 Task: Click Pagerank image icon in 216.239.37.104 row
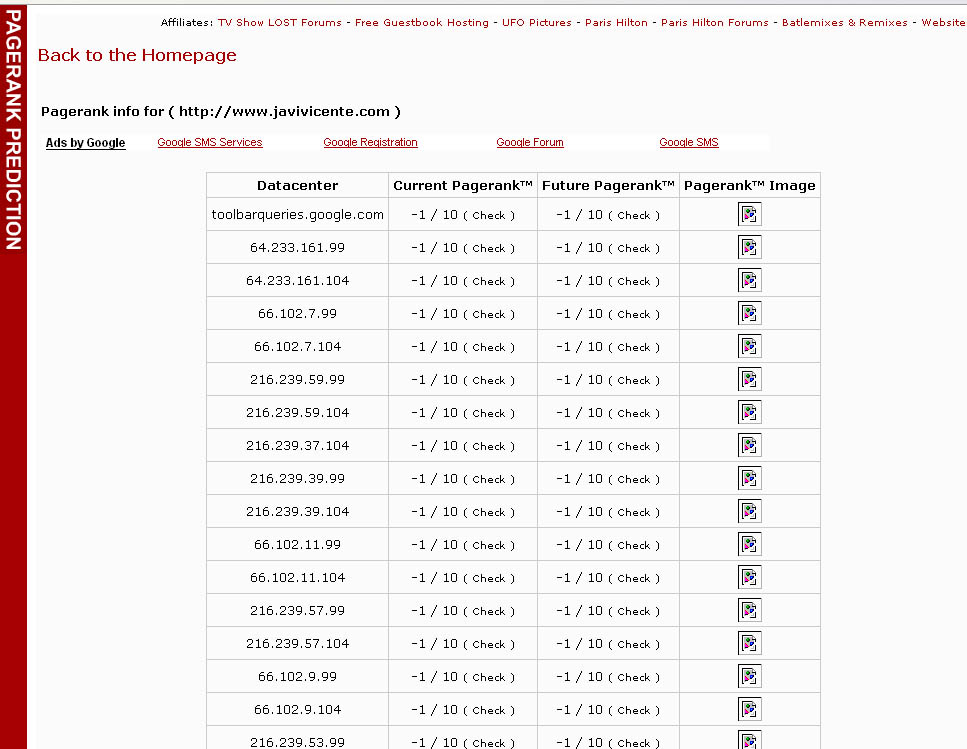(x=749, y=446)
